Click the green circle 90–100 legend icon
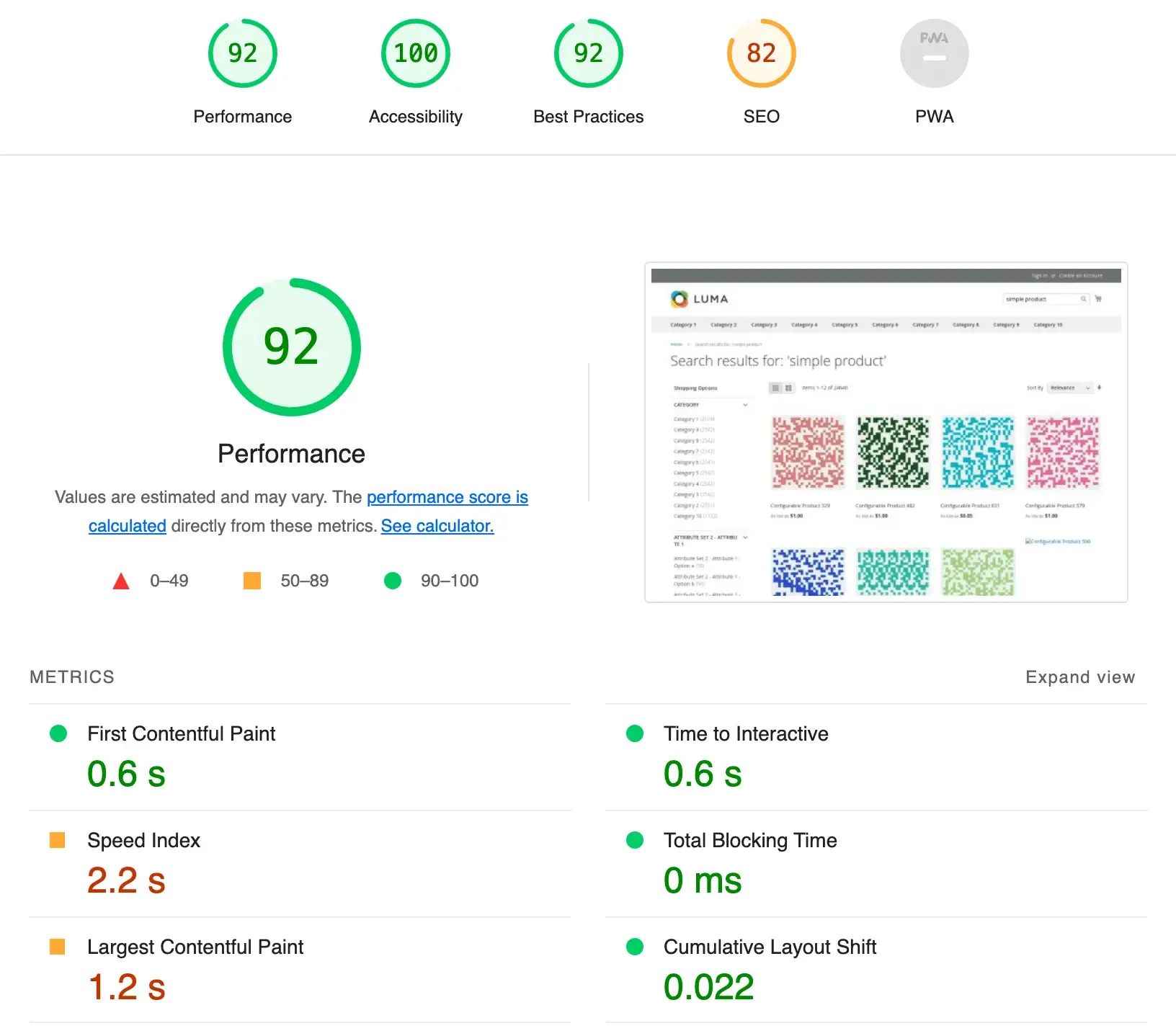 pyautogui.click(x=393, y=581)
